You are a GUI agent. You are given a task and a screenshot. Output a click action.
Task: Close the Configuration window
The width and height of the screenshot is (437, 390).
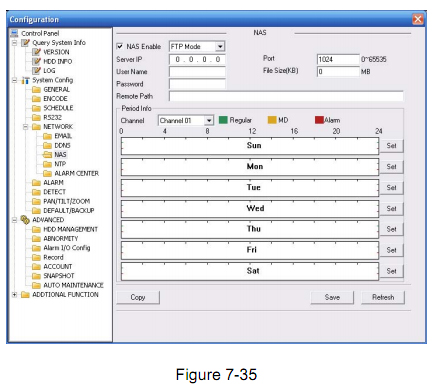418,19
